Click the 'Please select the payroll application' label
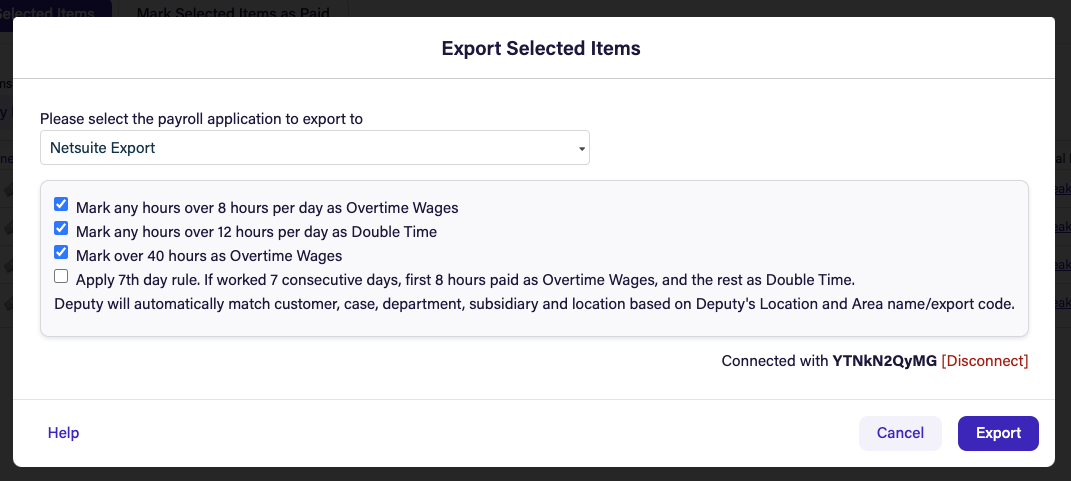 tap(201, 119)
